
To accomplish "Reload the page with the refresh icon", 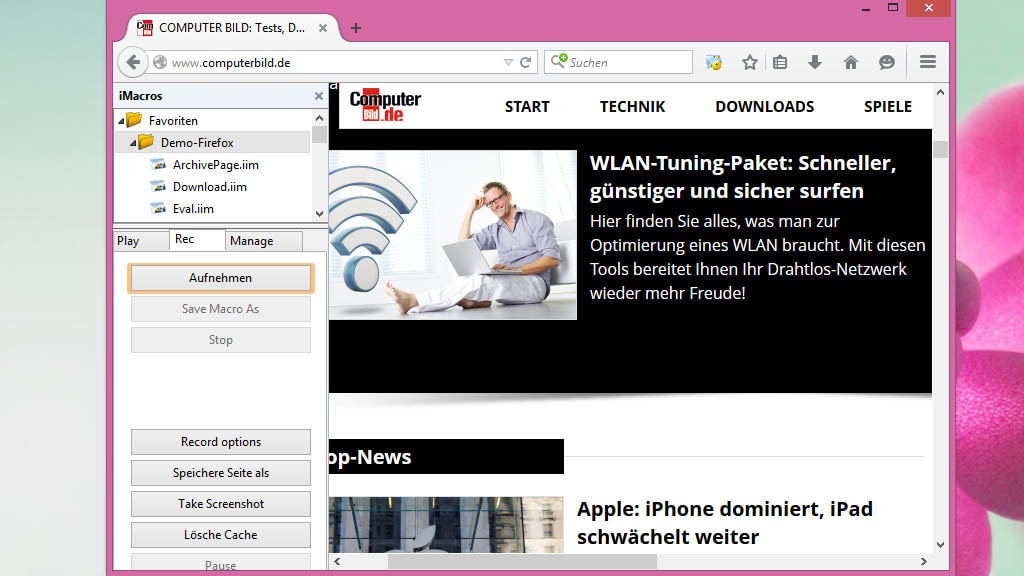I will (x=526, y=63).
